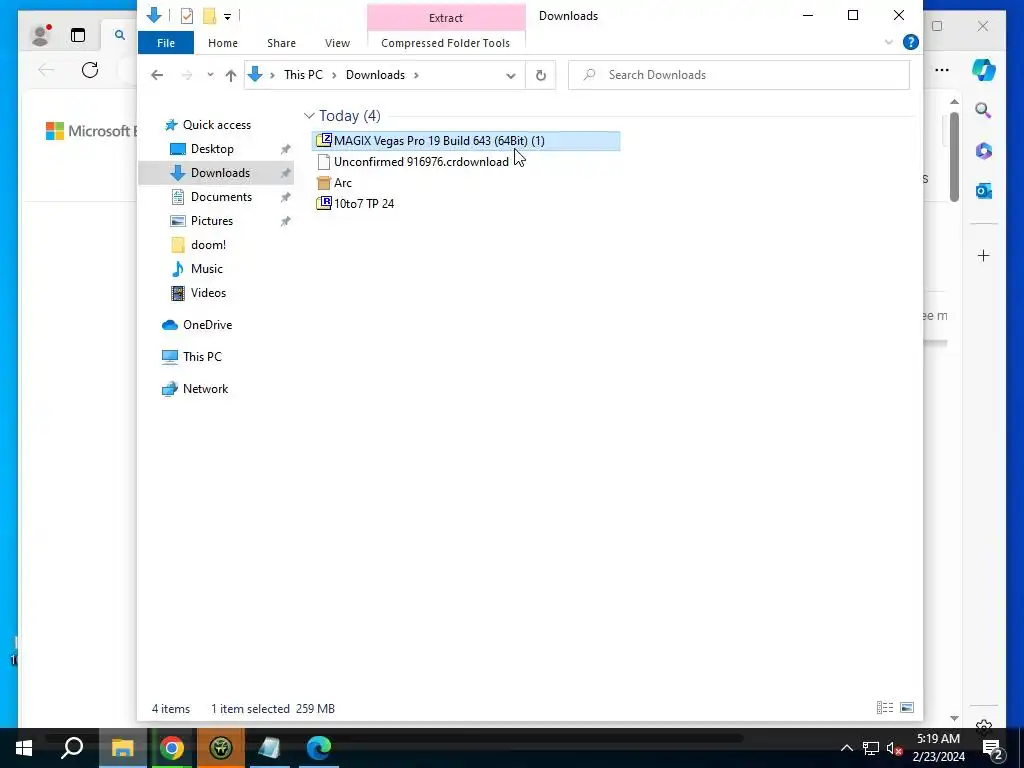Click This PC in address bar
The width and height of the screenshot is (1024, 768).
tap(303, 75)
